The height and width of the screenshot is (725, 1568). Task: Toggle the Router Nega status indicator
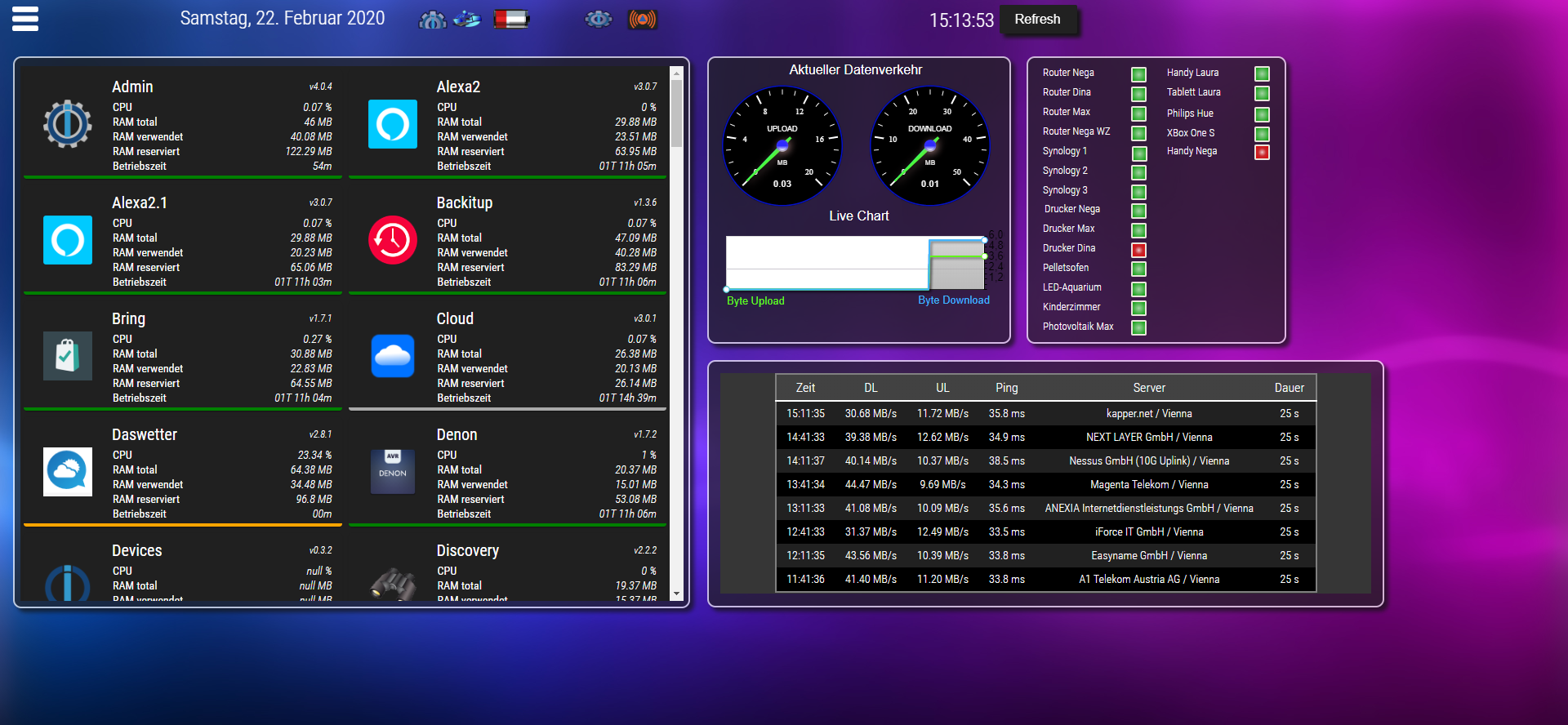pos(1138,74)
